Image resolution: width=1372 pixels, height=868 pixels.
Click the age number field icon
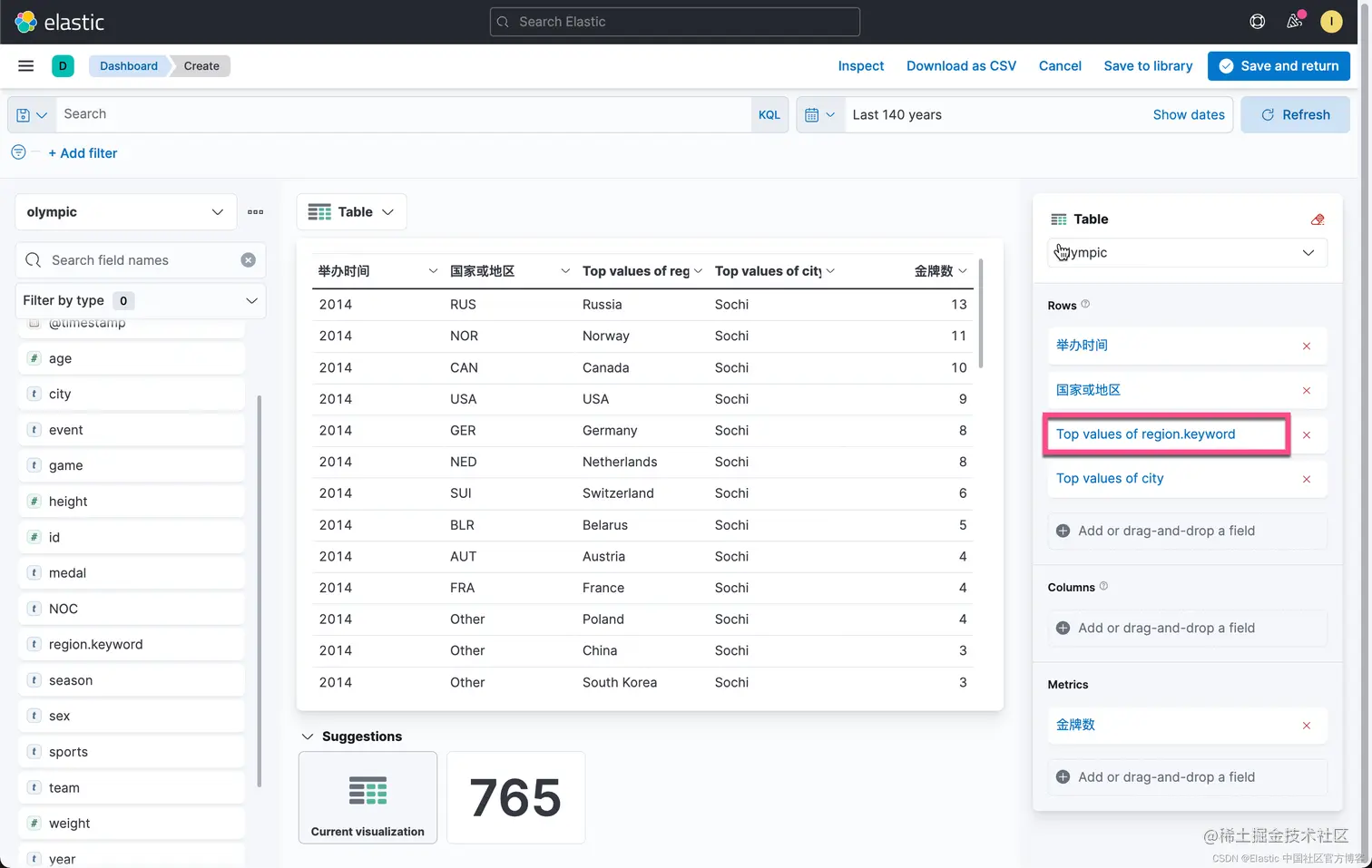[34, 358]
